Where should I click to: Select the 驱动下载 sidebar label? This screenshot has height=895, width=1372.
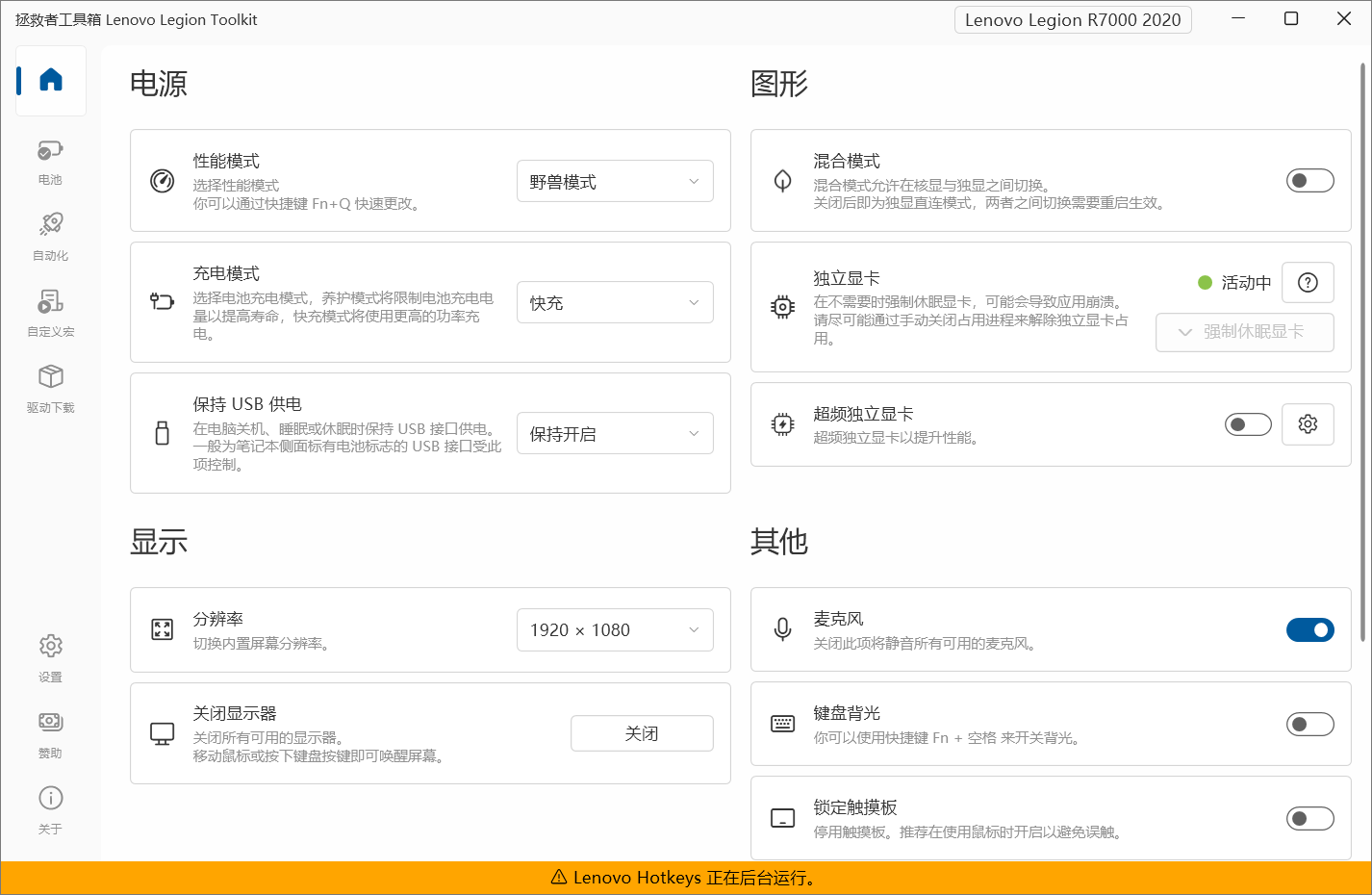[50, 408]
